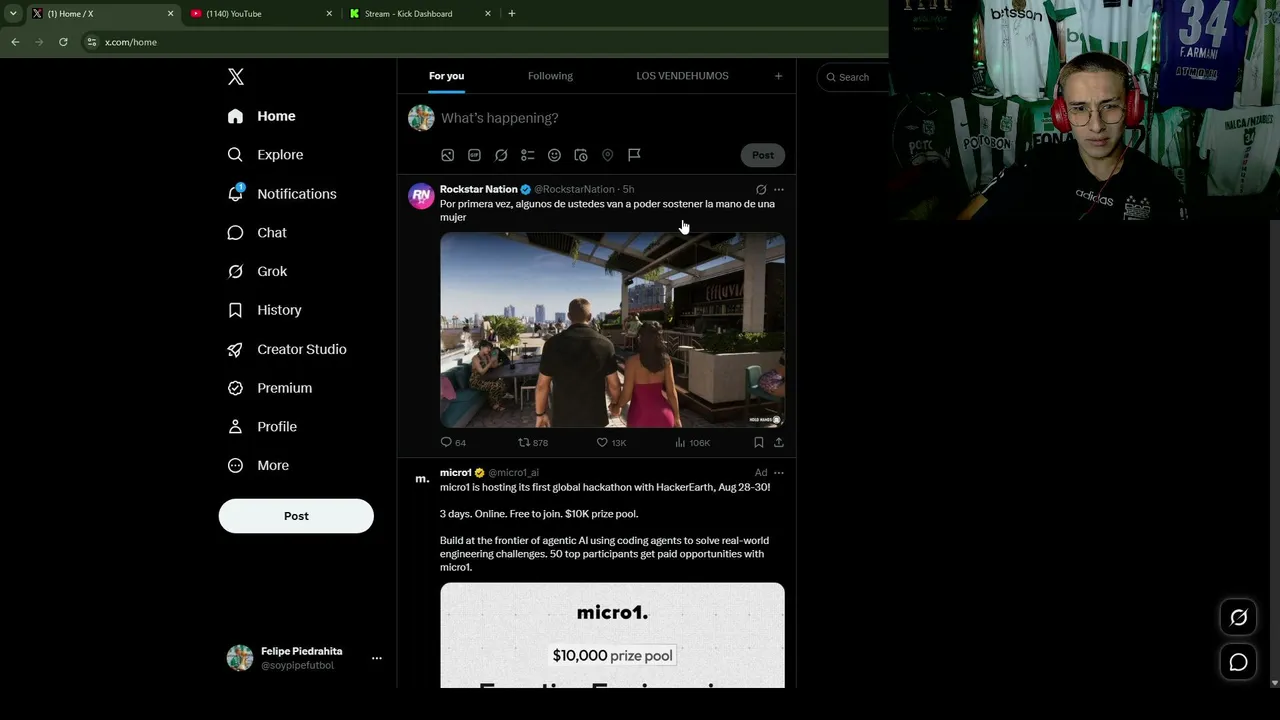Image resolution: width=1280 pixels, height=720 pixels.
Task: Switch to the For you tab
Action: point(447,76)
